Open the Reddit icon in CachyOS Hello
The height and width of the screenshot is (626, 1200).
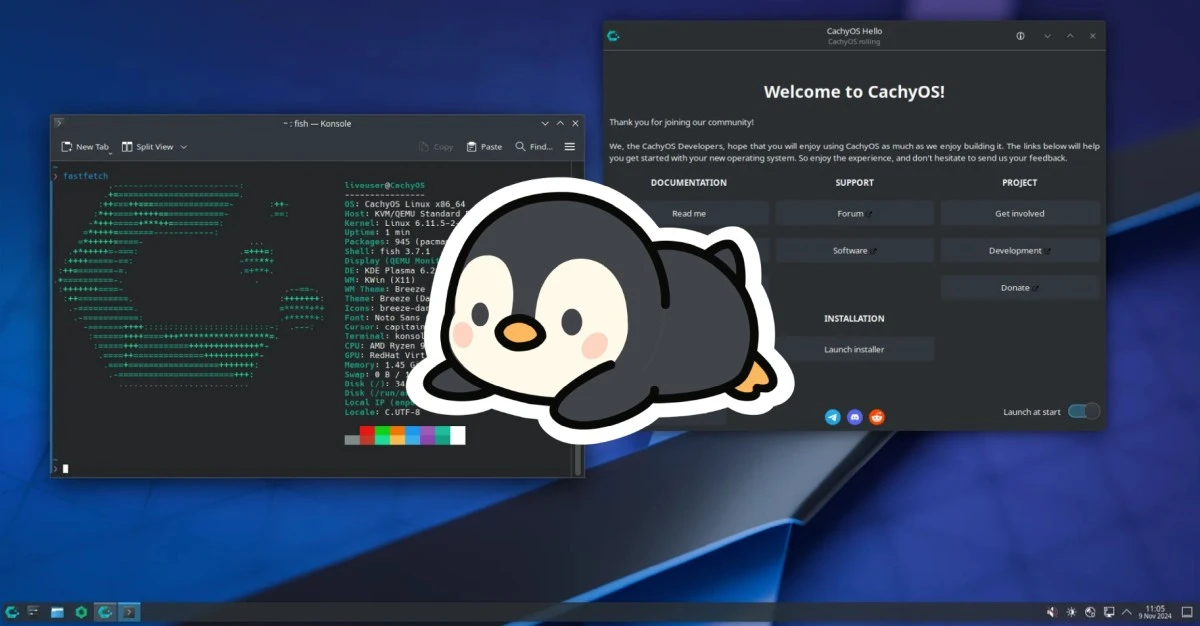[877, 417]
